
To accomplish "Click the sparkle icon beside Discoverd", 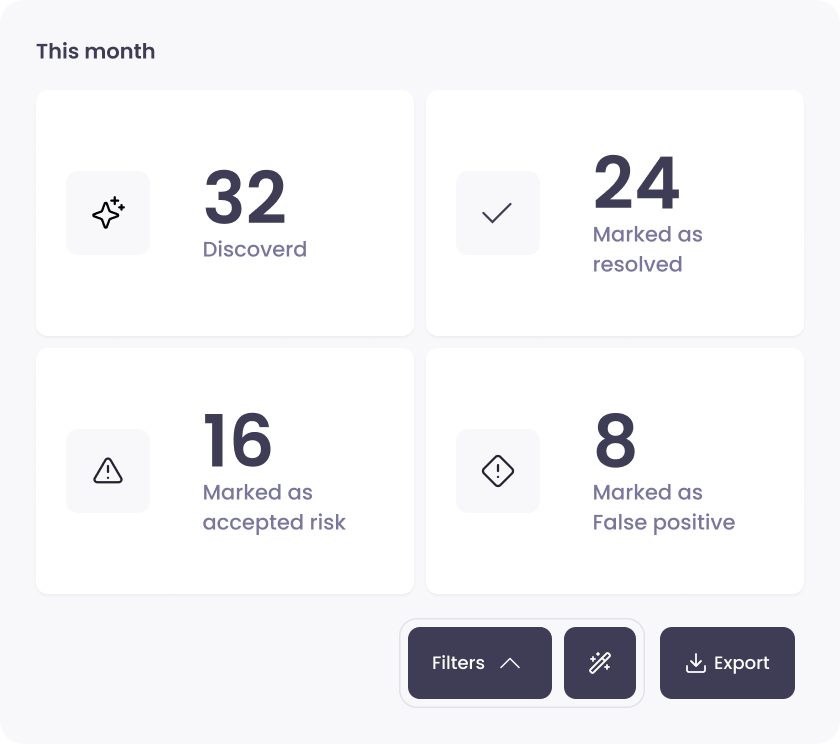I will [x=108, y=213].
